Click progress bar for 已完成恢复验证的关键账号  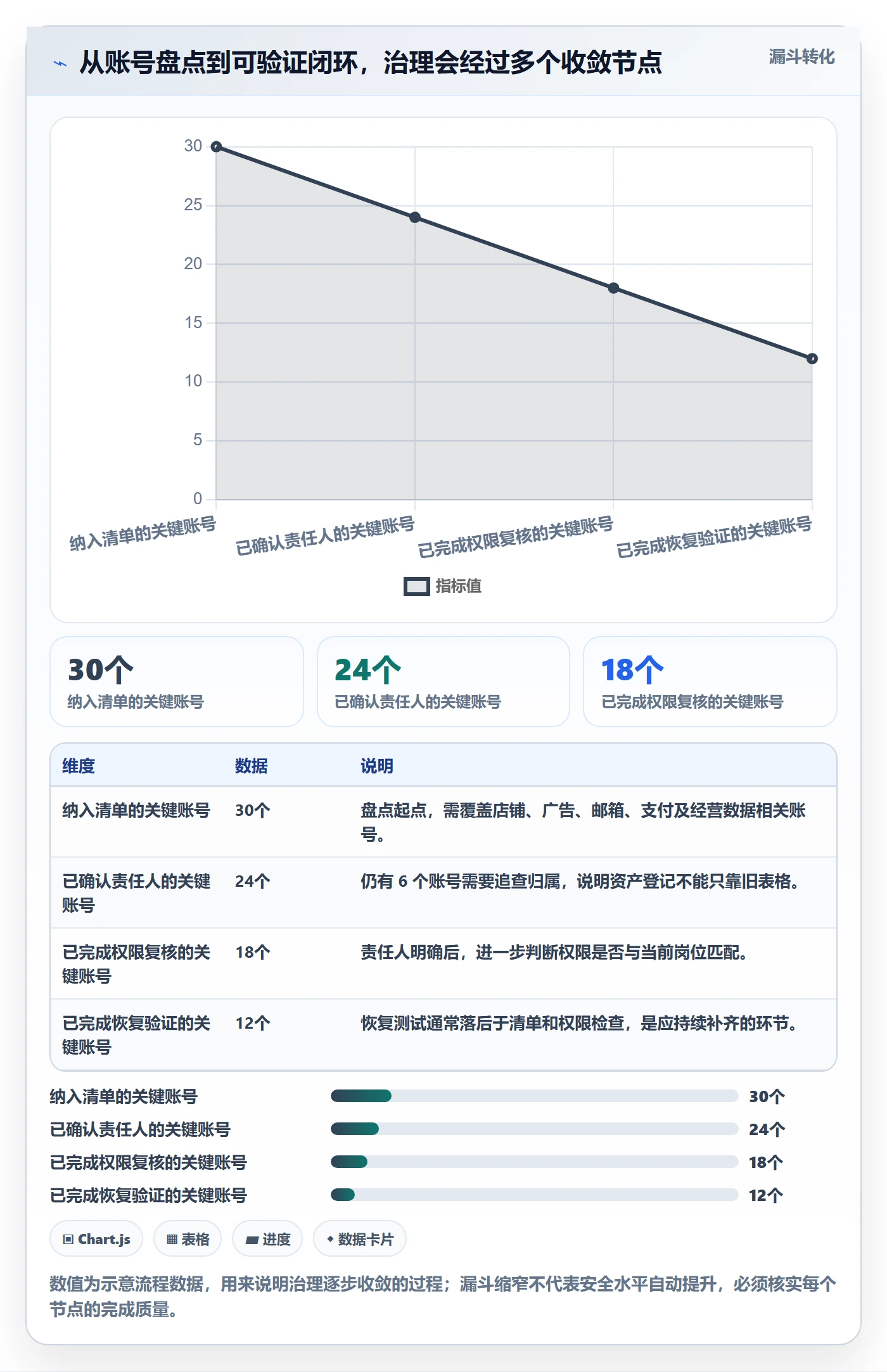(534, 1195)
